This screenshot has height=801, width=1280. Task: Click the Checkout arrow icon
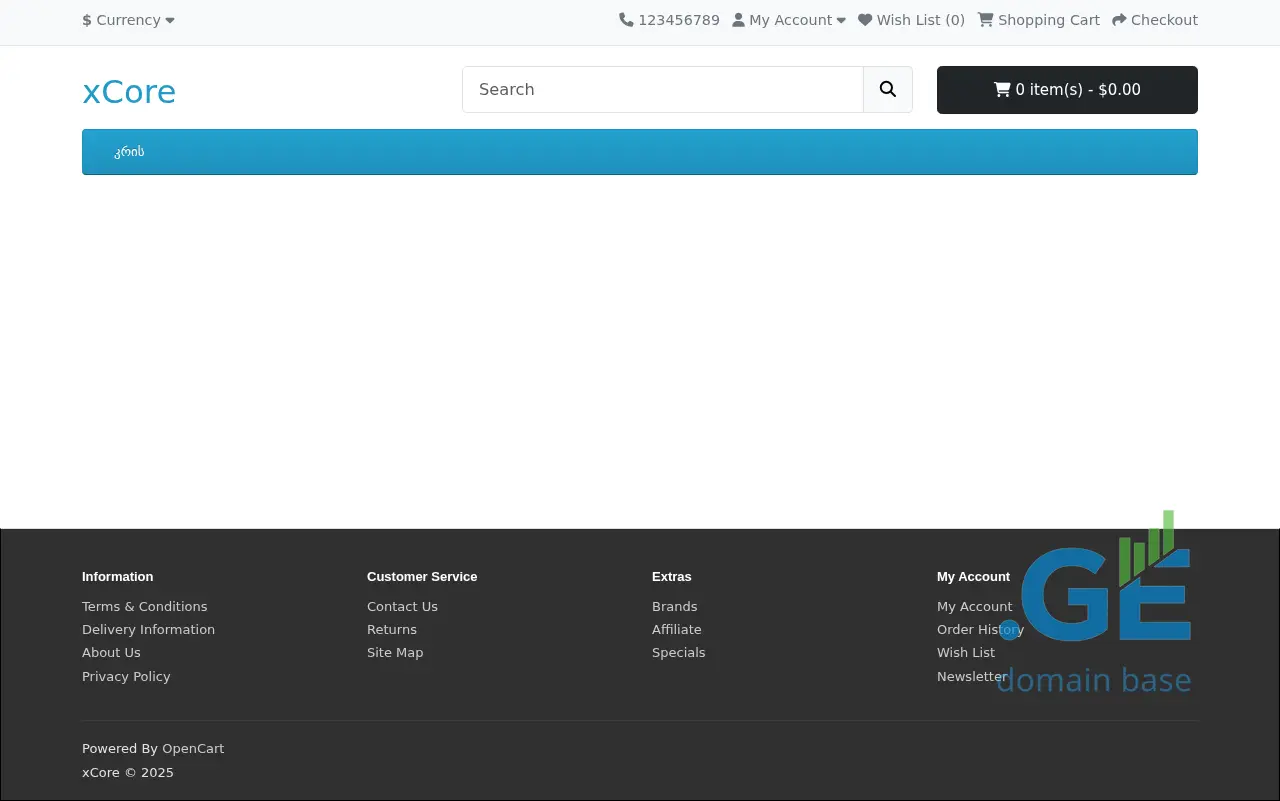1119,20
